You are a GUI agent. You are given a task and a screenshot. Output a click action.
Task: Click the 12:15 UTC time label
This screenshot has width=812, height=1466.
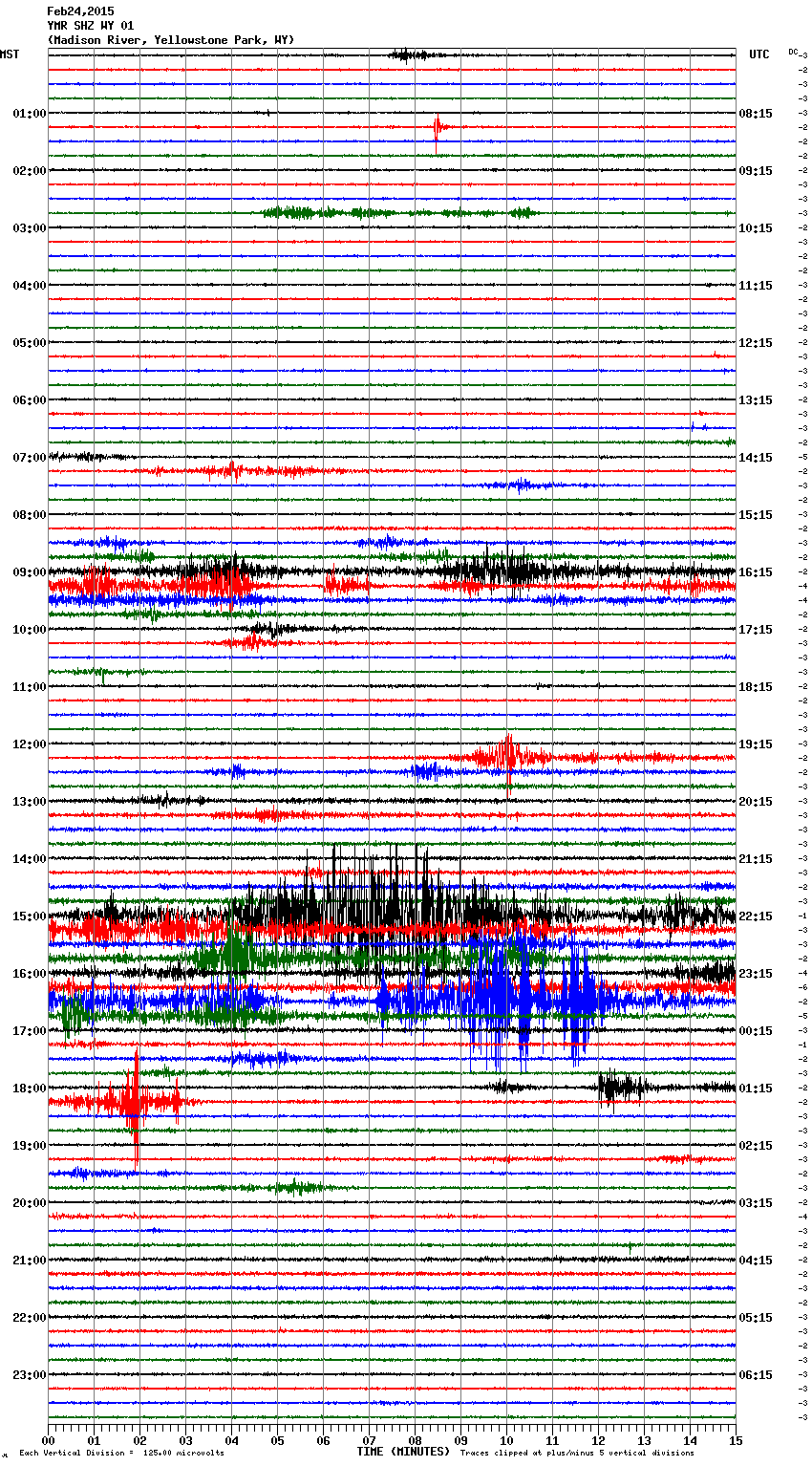(756, 342)
